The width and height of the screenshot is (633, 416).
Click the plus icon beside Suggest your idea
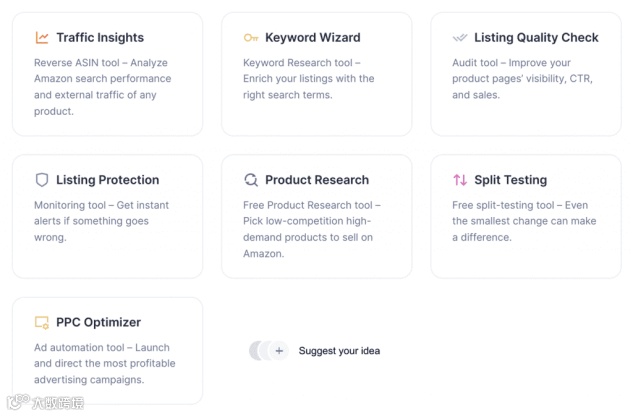279,351
